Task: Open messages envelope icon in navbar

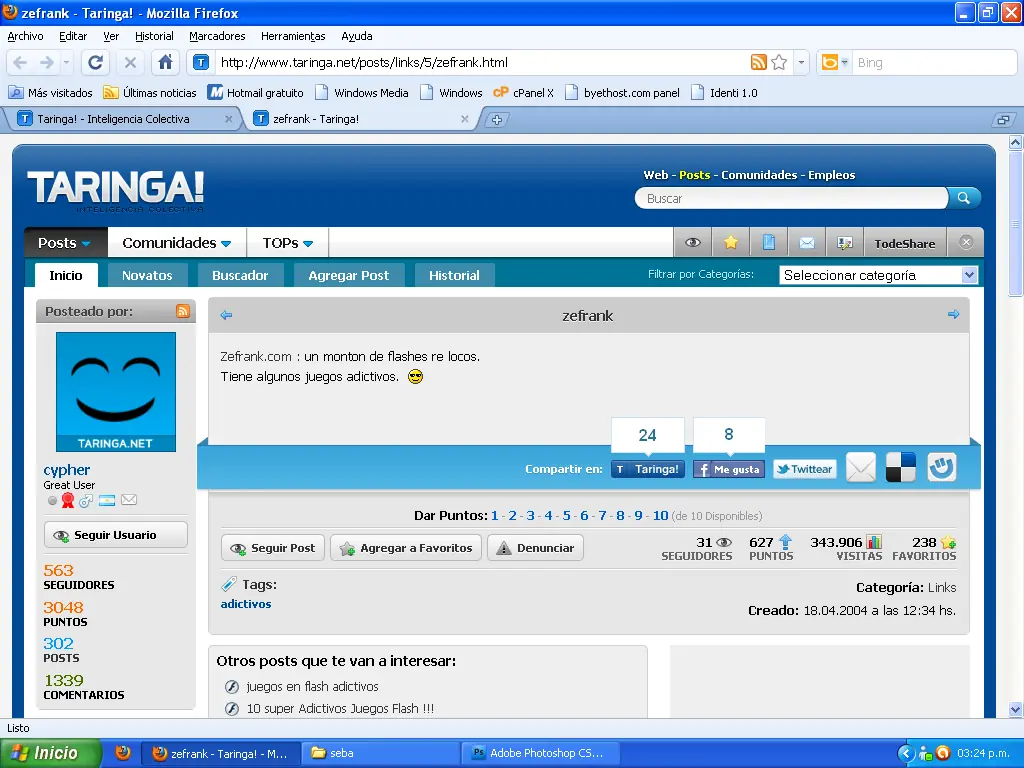Action: 807,243
